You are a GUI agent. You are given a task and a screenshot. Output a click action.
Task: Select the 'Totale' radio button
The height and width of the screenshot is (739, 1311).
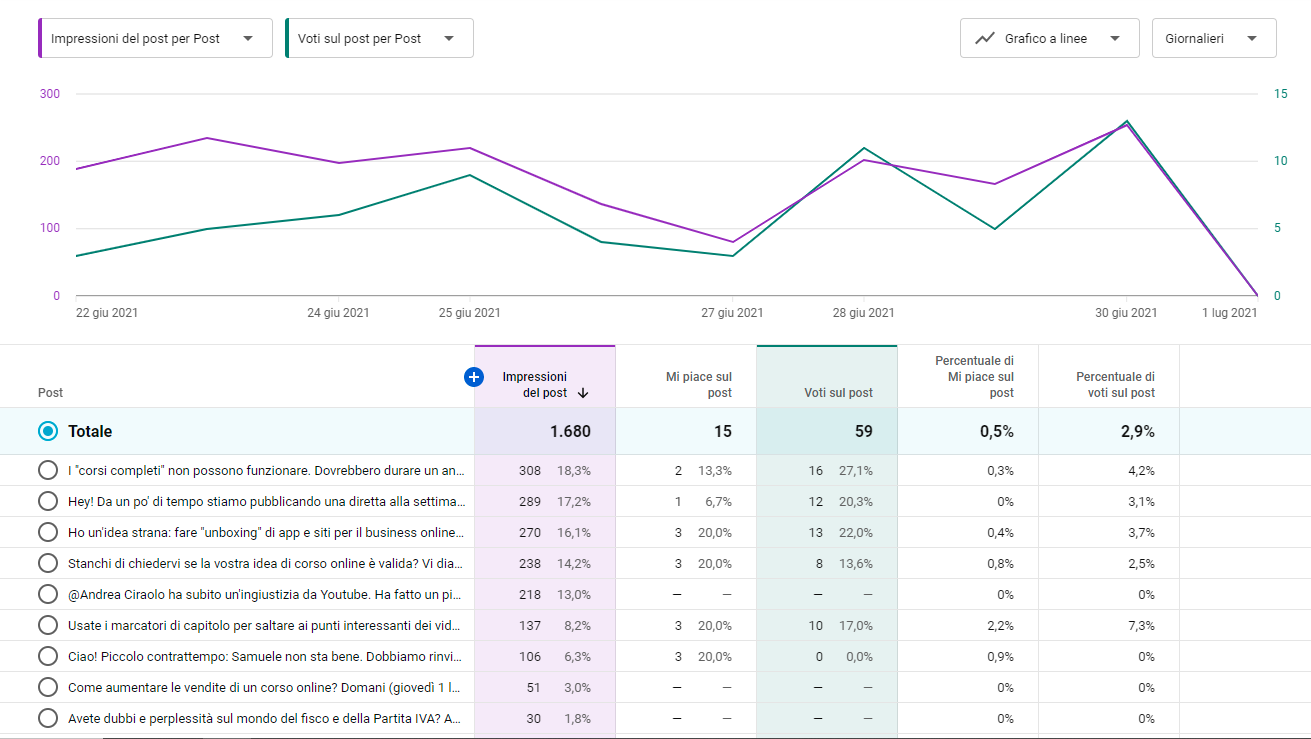pos(47,431)
